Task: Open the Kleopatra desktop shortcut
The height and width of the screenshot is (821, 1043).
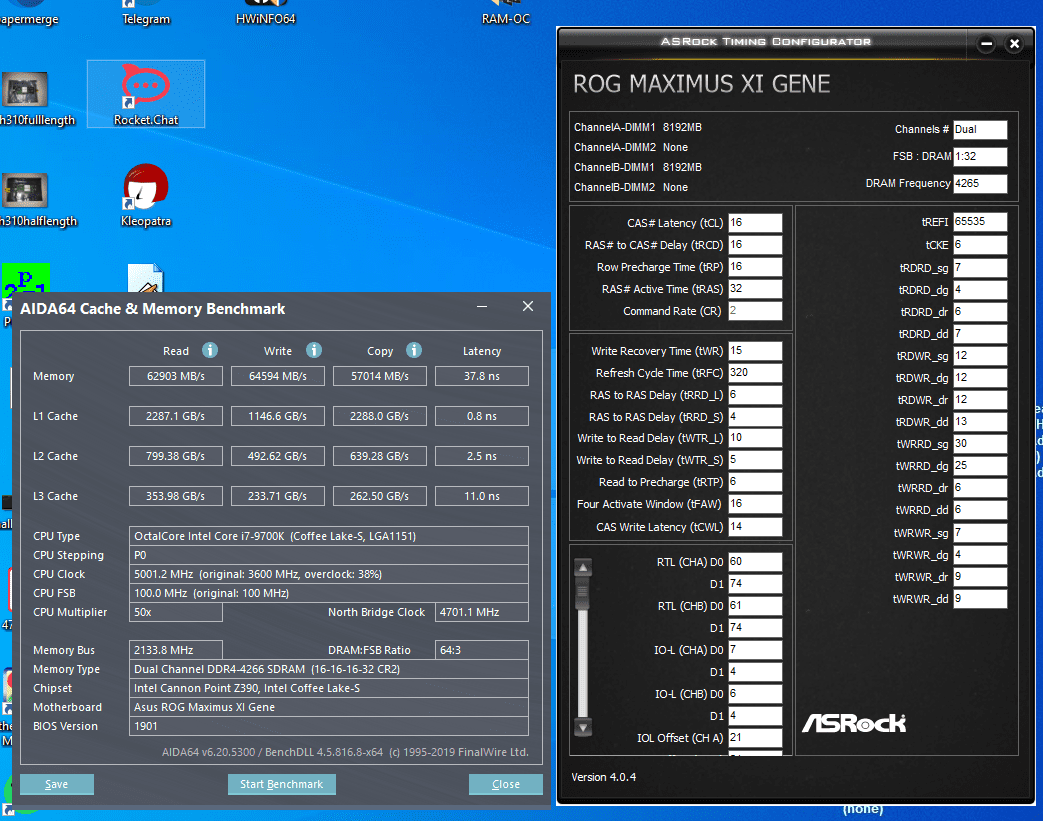Action: tap(146, 195)
